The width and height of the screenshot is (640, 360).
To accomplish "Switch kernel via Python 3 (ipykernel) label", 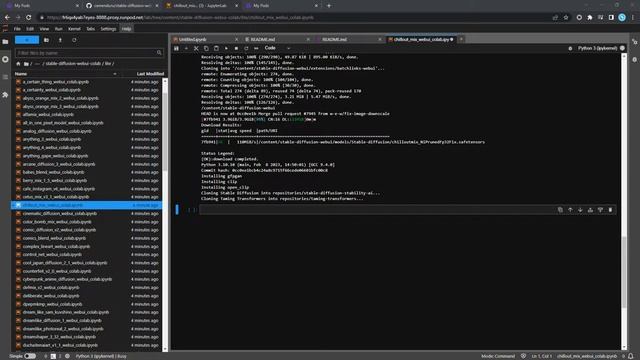I will (x=597, y=48).
